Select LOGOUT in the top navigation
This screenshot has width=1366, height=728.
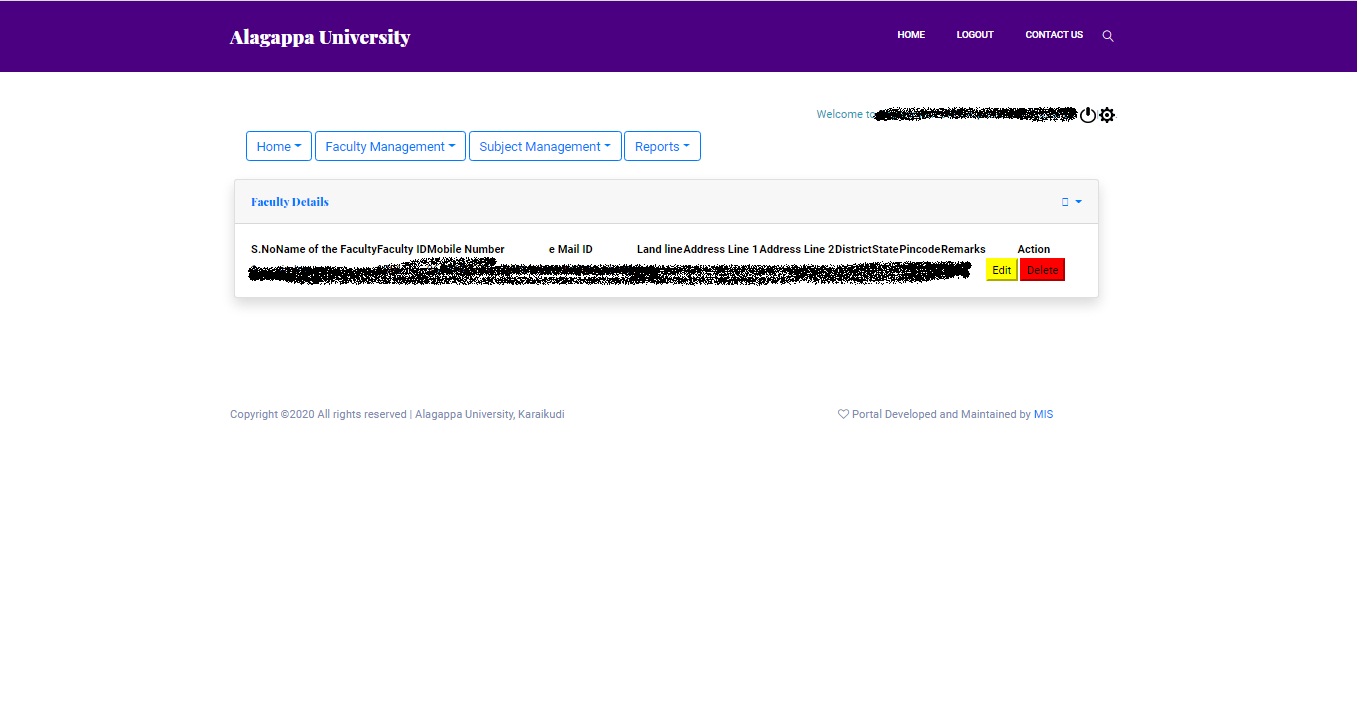[975, 35]
